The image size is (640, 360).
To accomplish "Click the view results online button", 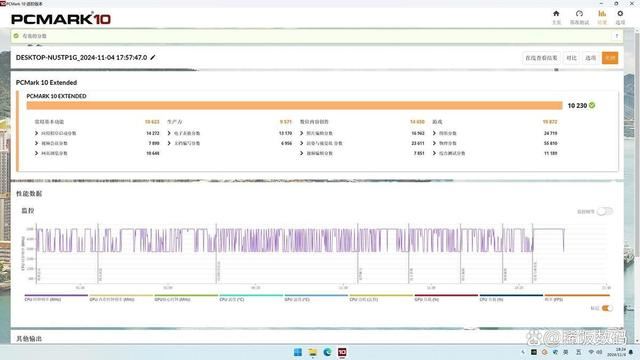I will (x=541, y=58).
